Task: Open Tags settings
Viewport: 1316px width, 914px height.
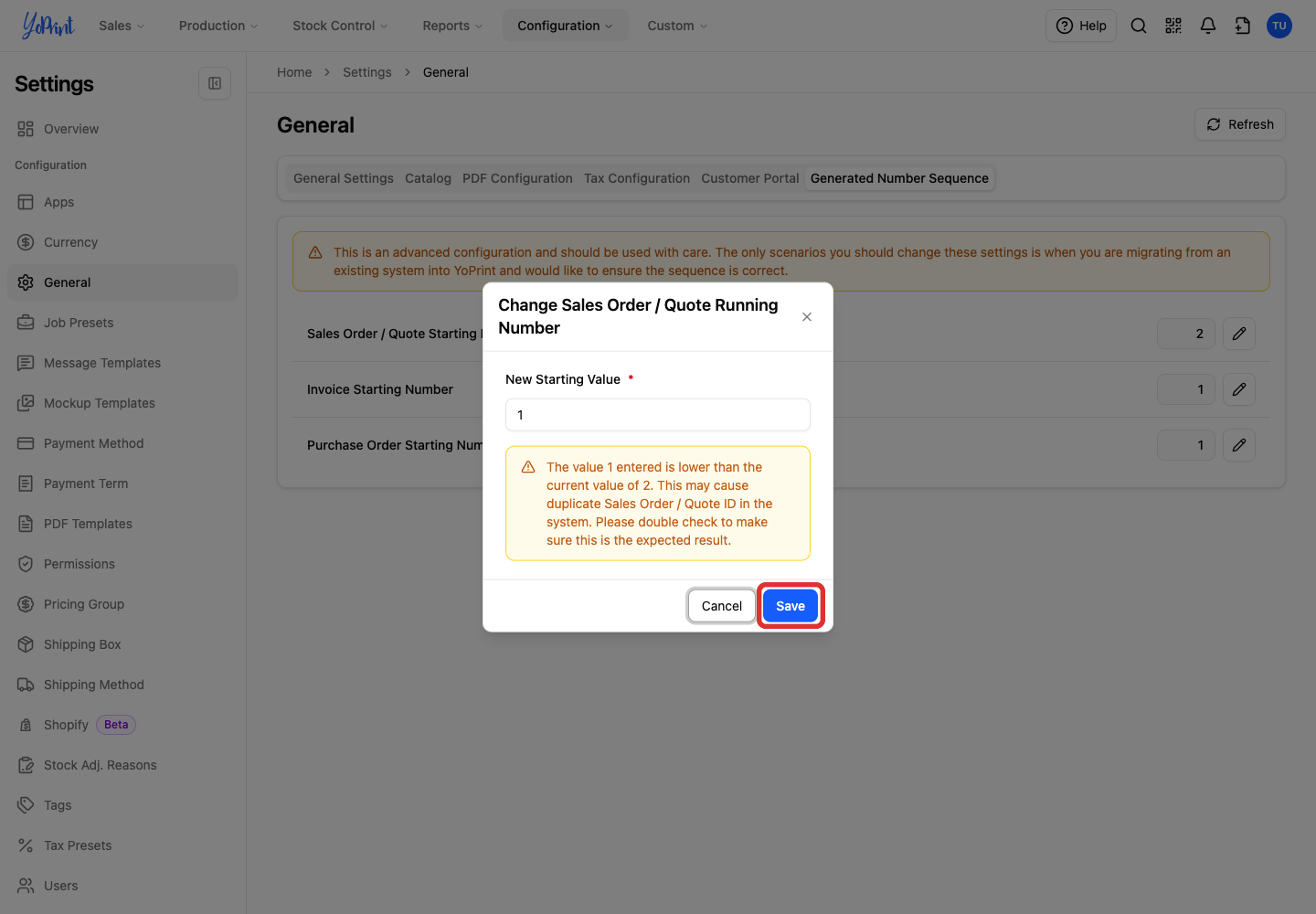Action: (x=122, y=805)
